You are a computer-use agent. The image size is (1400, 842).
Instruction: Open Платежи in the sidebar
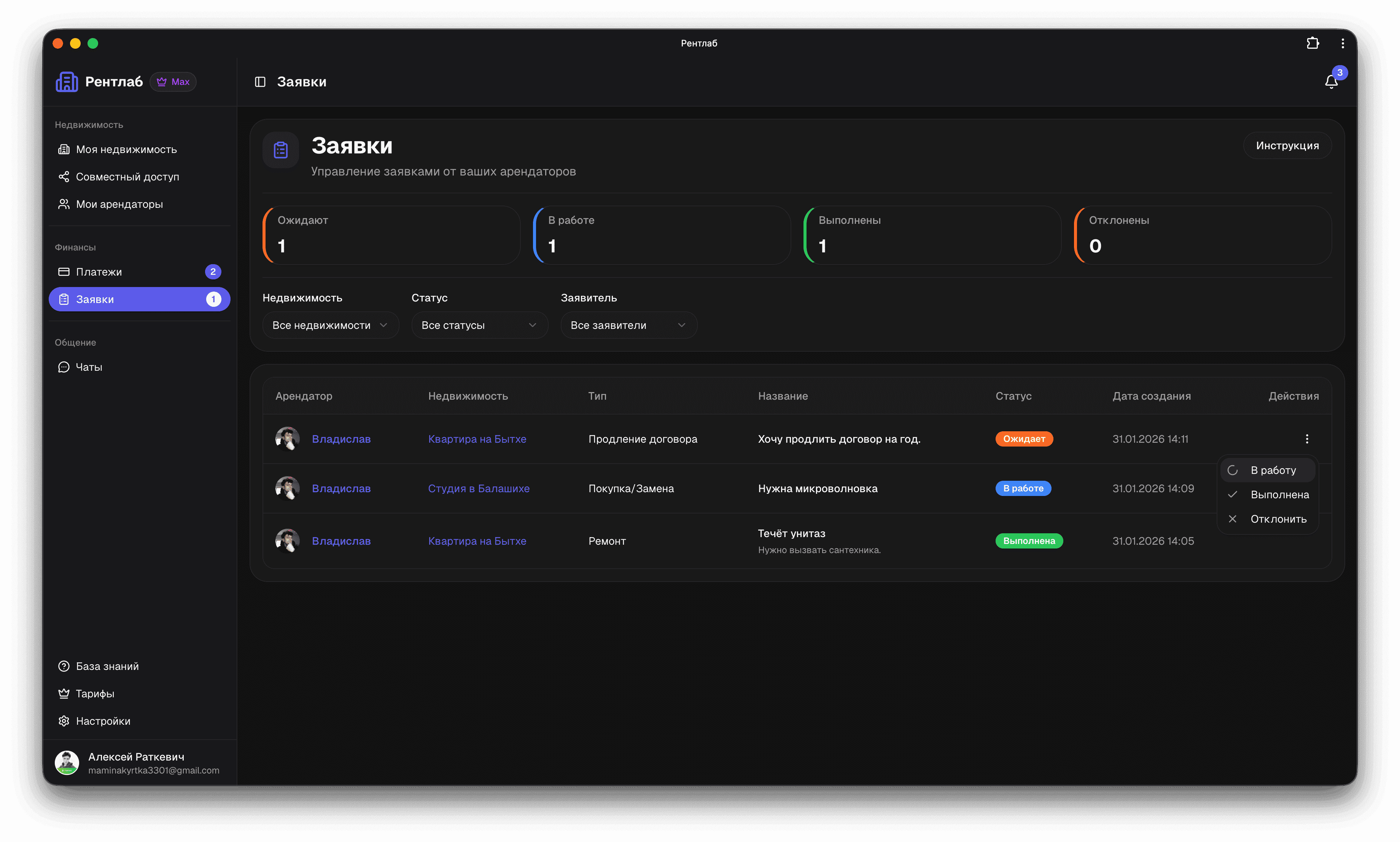[99, 272]
